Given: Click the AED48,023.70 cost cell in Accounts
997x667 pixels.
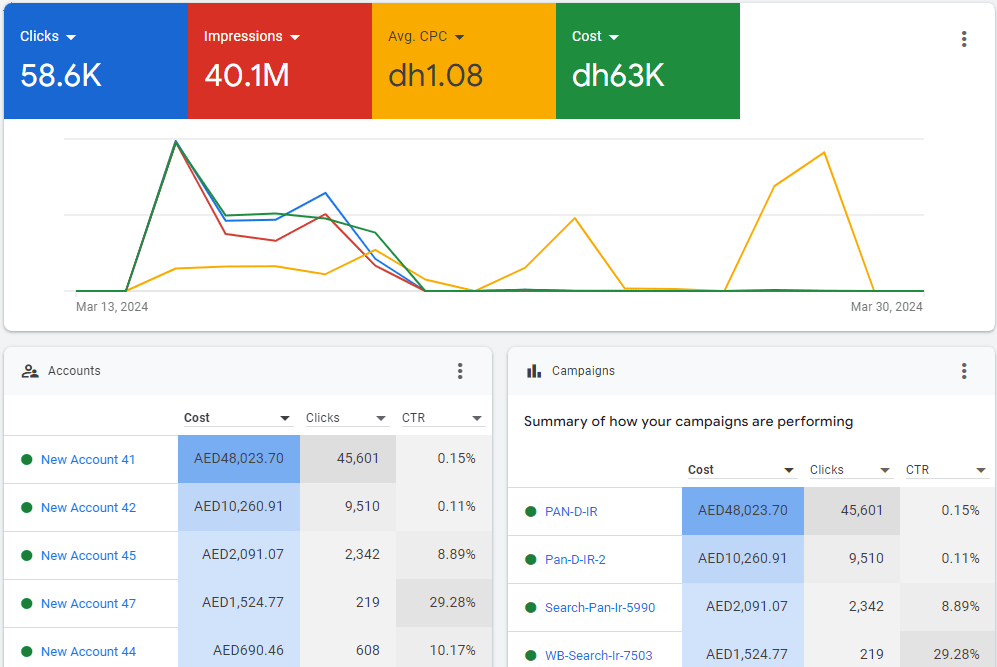Looking at the screenshot, I should pyautogui.click(x=239, y=459).
